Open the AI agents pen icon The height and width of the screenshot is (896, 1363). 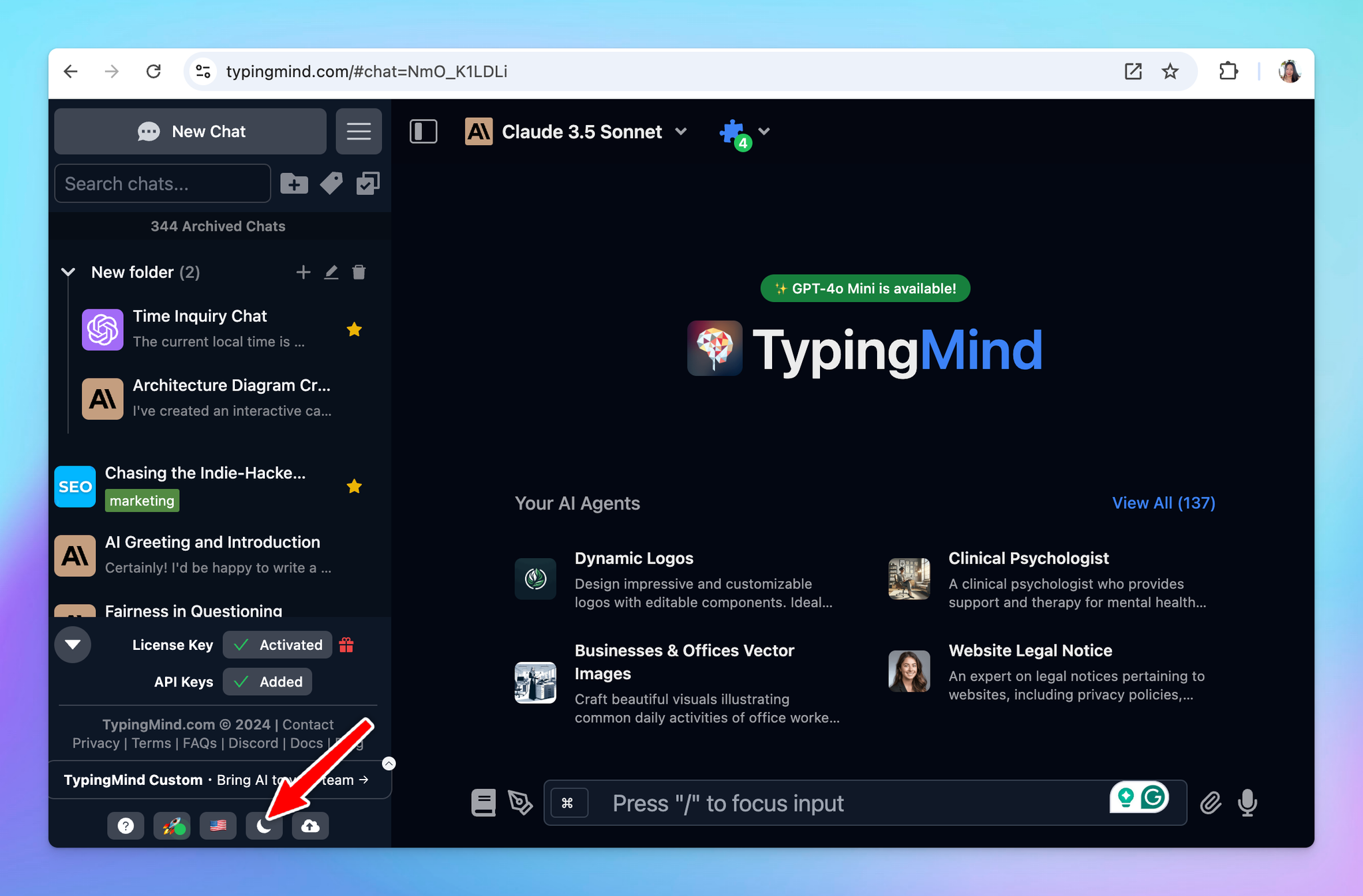[520, 803]
